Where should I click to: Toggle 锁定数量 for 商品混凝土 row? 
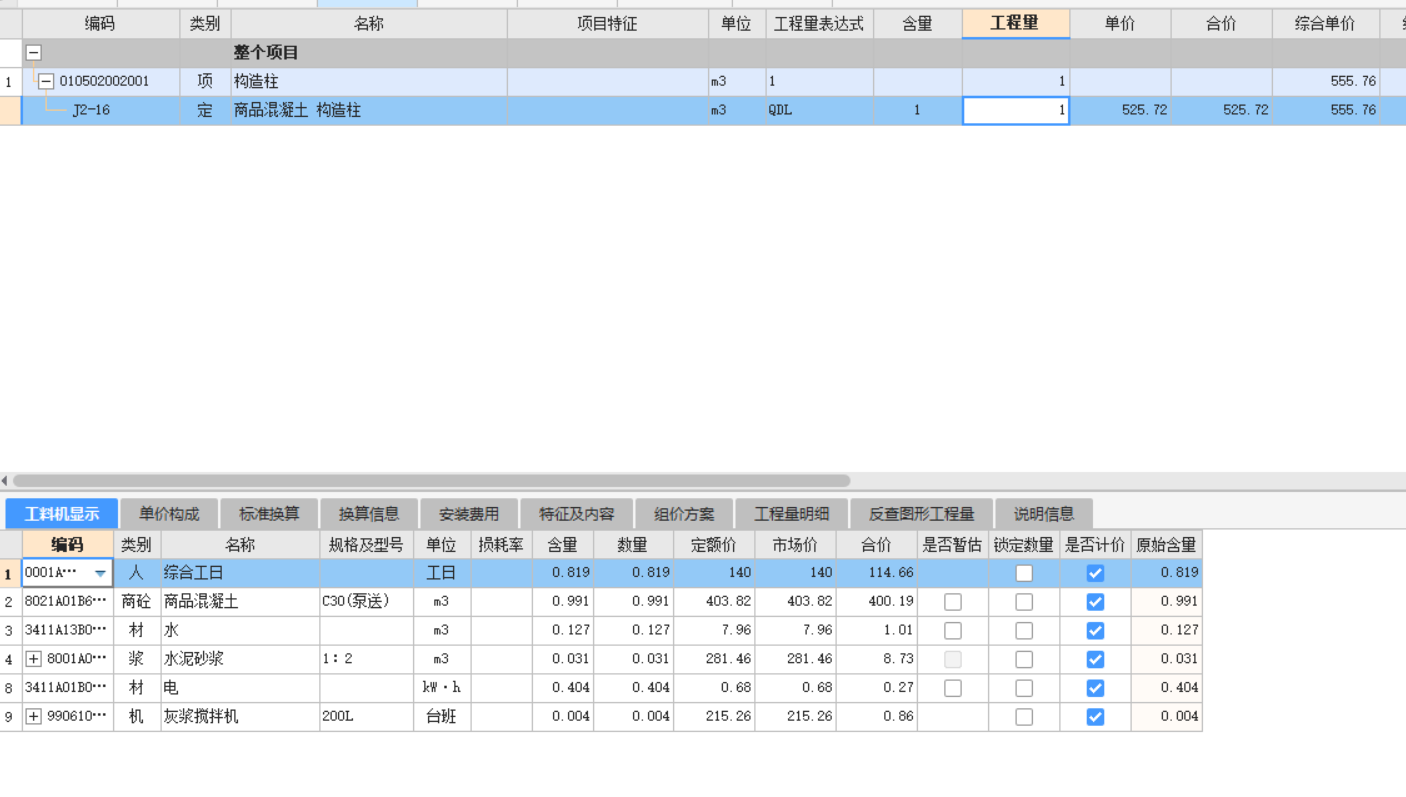[1024, 602]
